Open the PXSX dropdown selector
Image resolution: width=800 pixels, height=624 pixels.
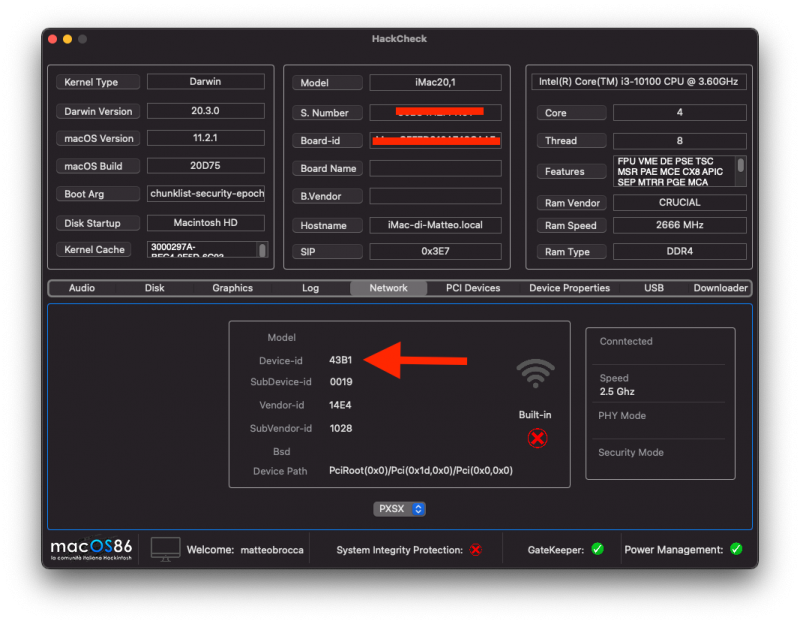(399, 509)
